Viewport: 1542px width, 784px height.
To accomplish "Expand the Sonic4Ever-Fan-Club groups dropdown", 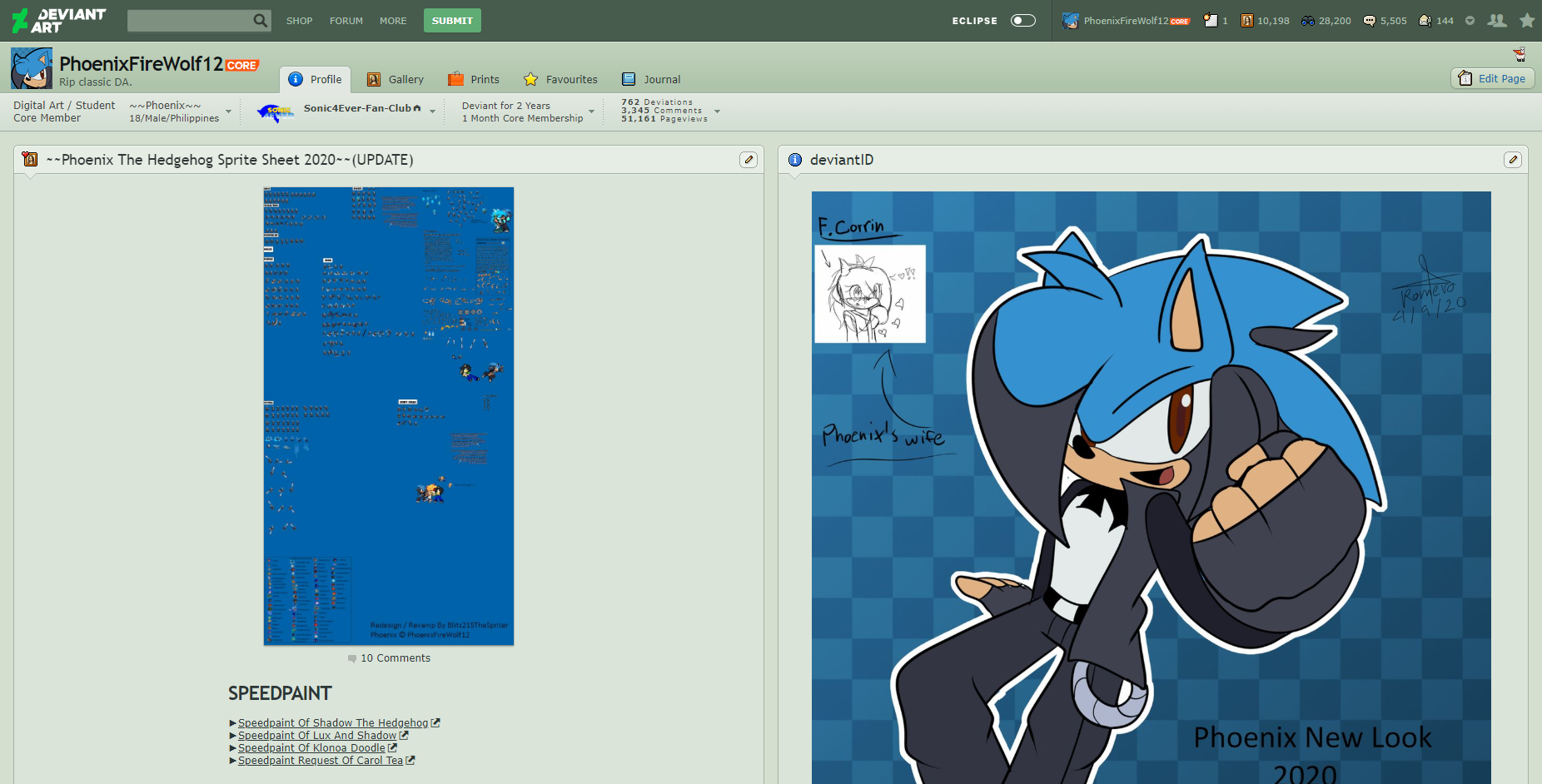I will [x=432, y=112].
